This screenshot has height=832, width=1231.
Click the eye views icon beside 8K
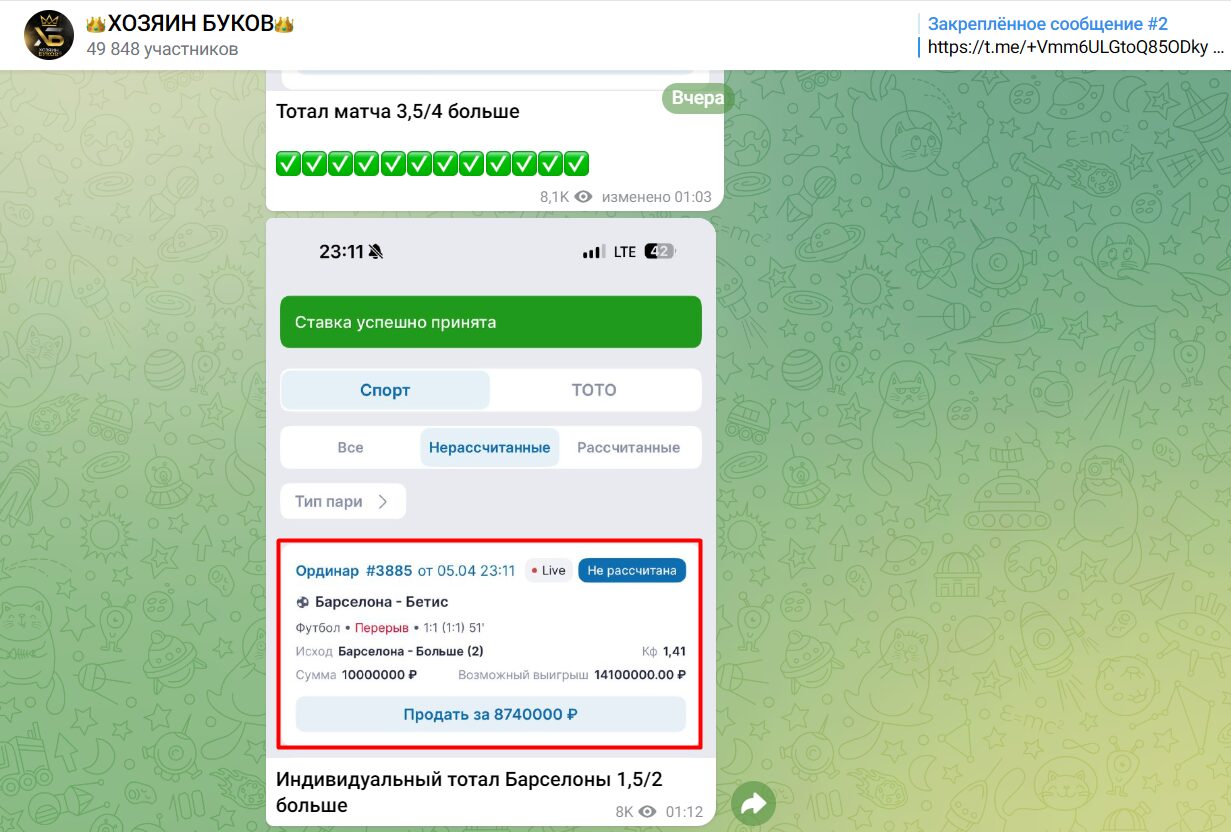pos(647,812)
